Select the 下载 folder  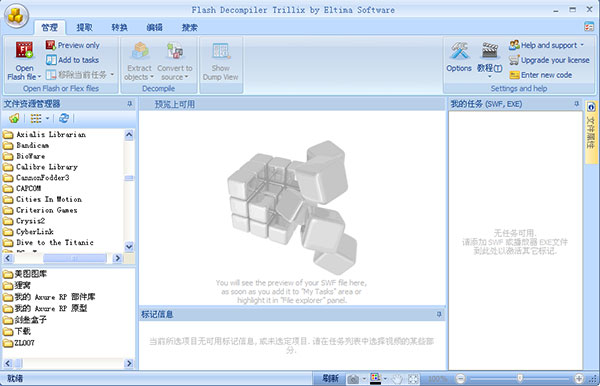(17, 331)
